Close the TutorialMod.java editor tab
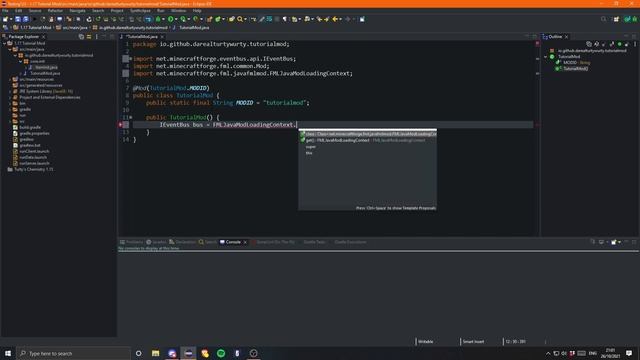The height and width of the screenshot is (360, 640). (162, 37)
